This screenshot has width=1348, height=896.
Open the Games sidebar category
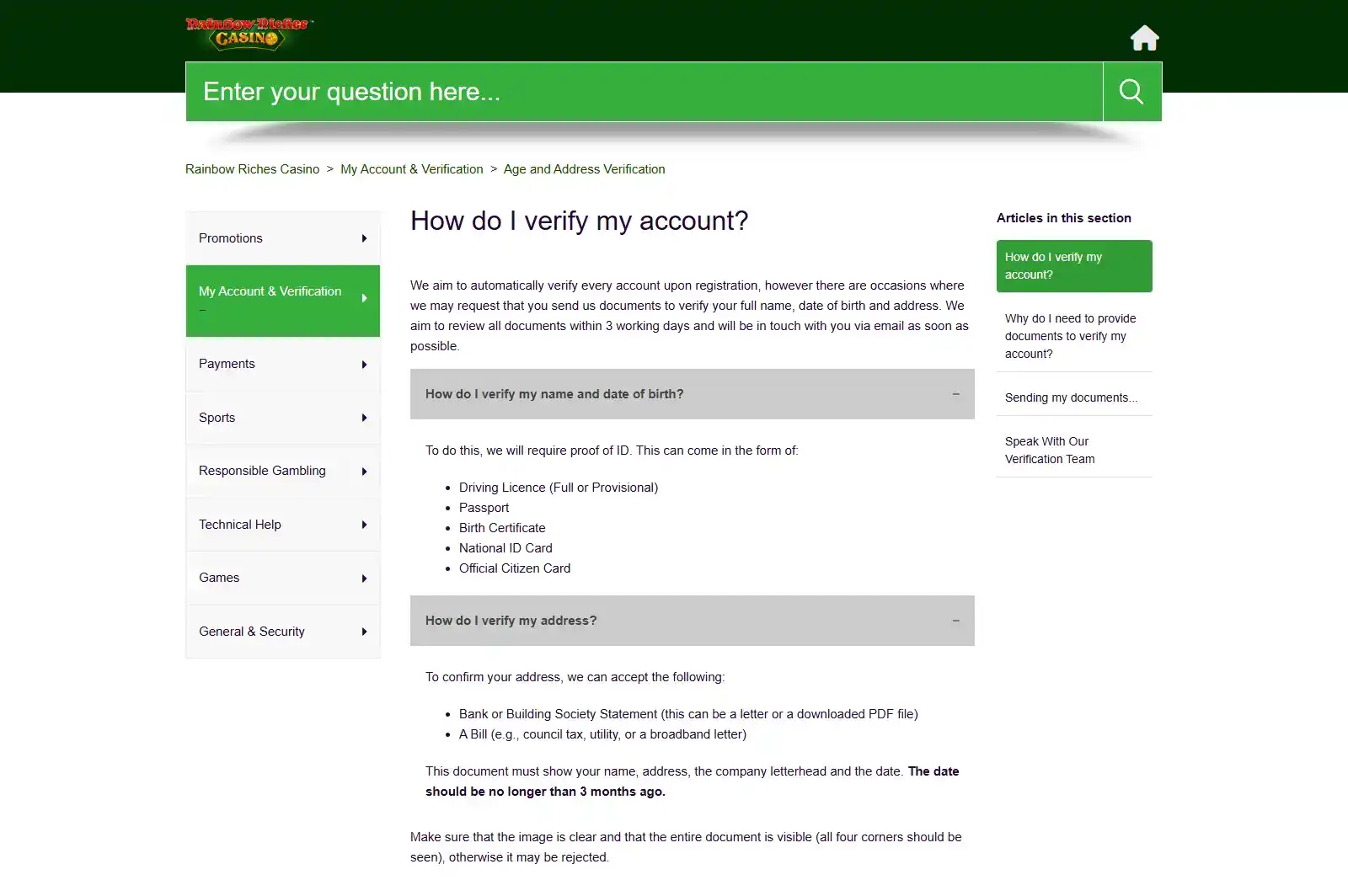click(283, 578)
